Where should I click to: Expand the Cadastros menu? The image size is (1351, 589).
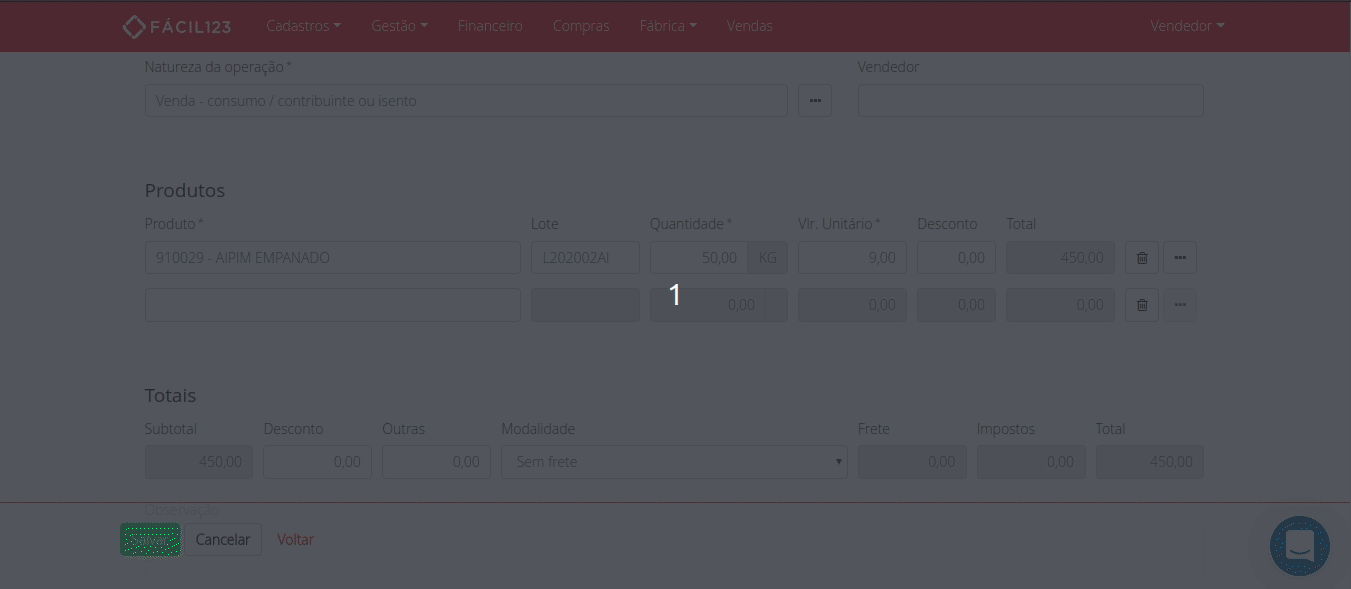(x=303, y=26)
